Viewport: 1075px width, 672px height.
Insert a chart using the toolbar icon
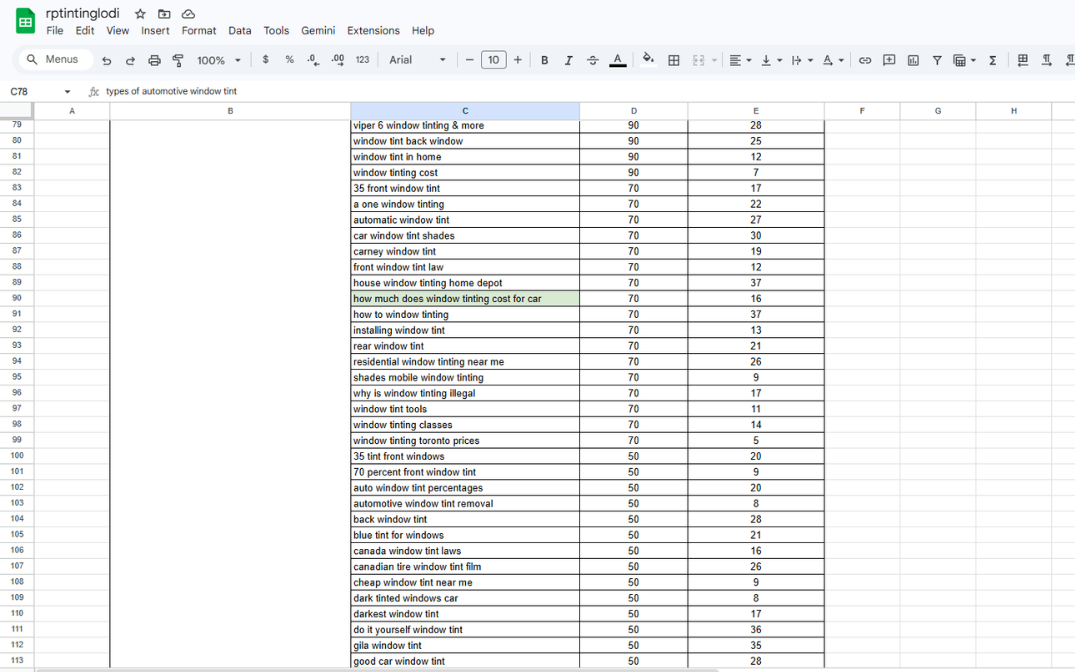(x=913, y=60)
